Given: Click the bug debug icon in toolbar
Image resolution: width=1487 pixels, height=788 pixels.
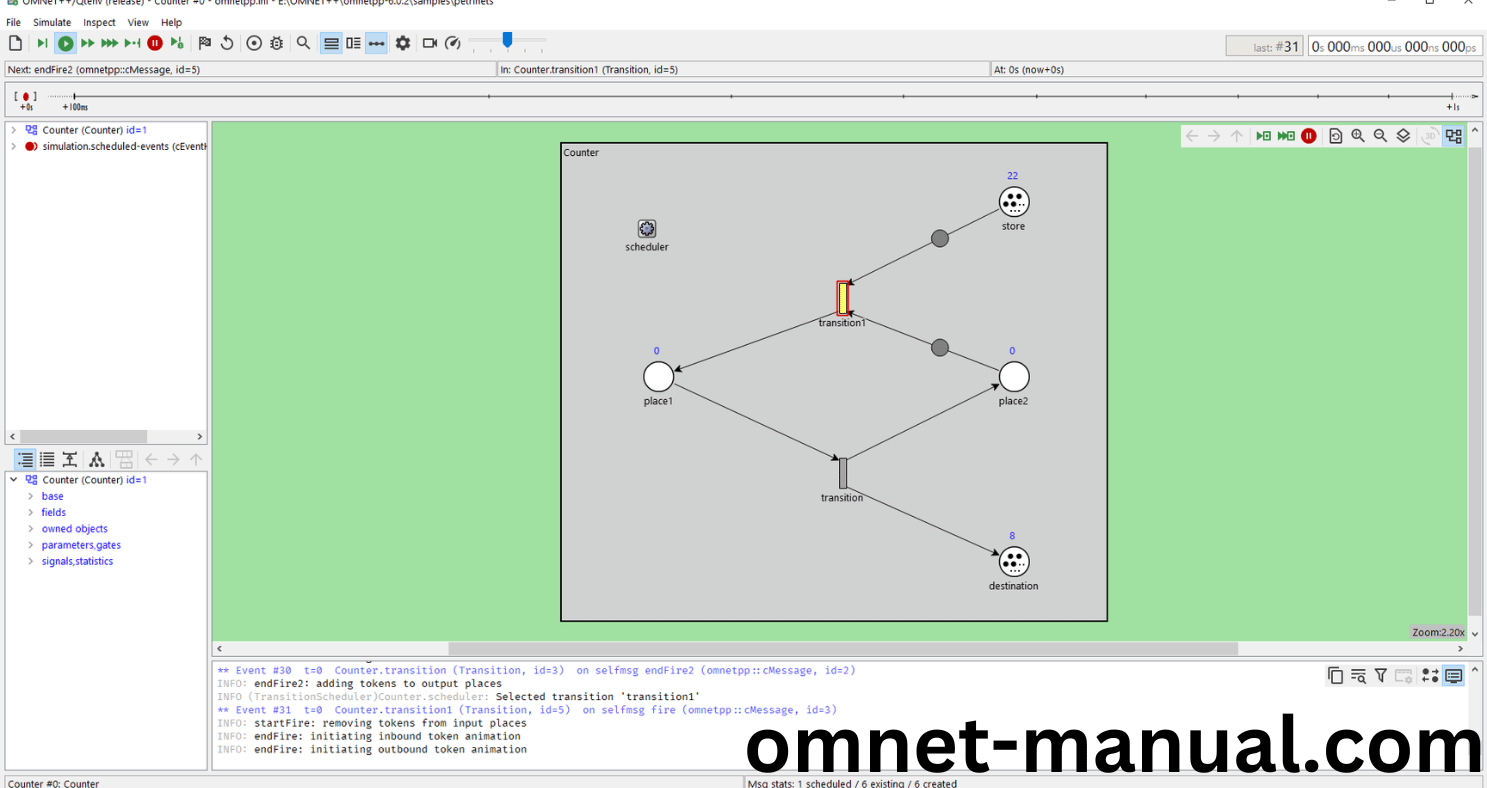Looking at the screenshot, I should point(277,43).
